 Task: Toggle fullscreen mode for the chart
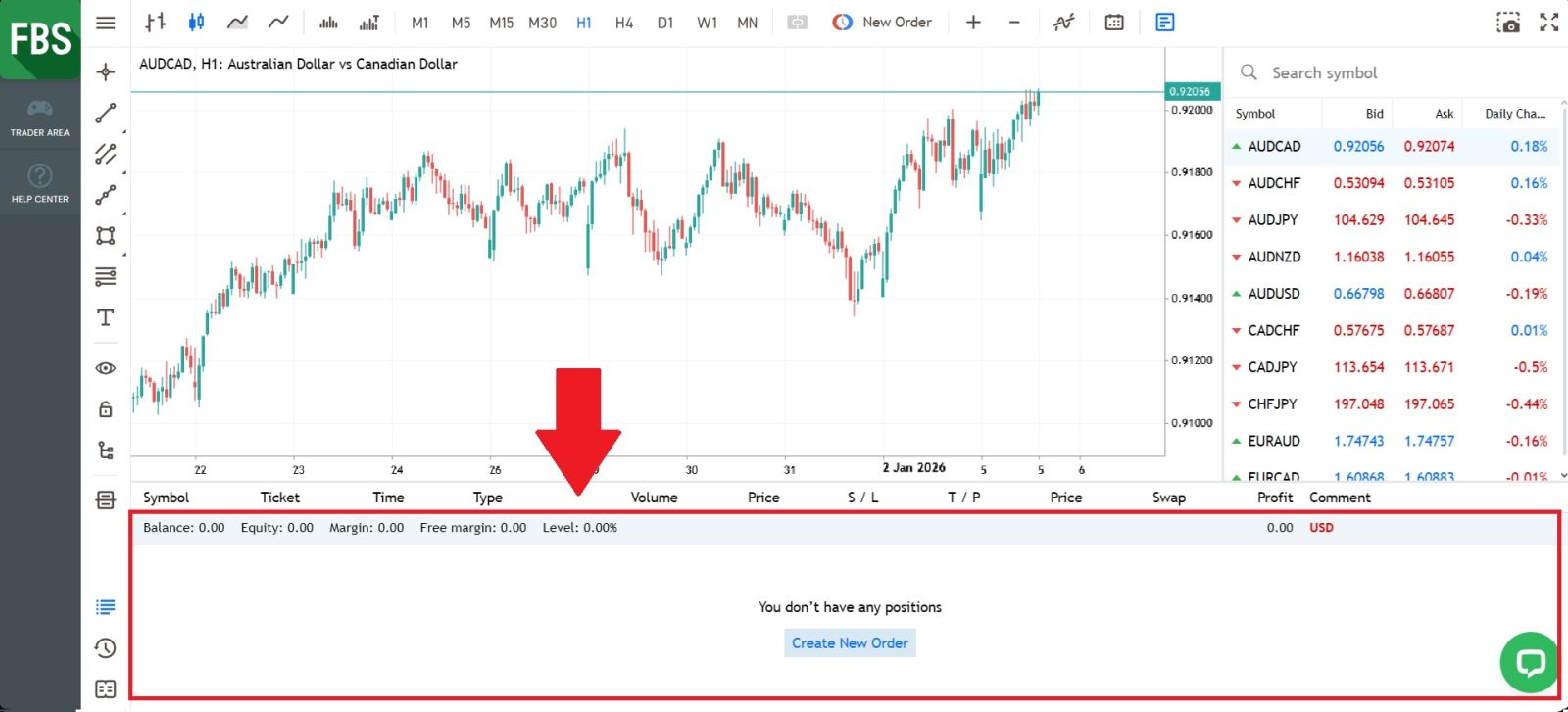point(1549,23)
